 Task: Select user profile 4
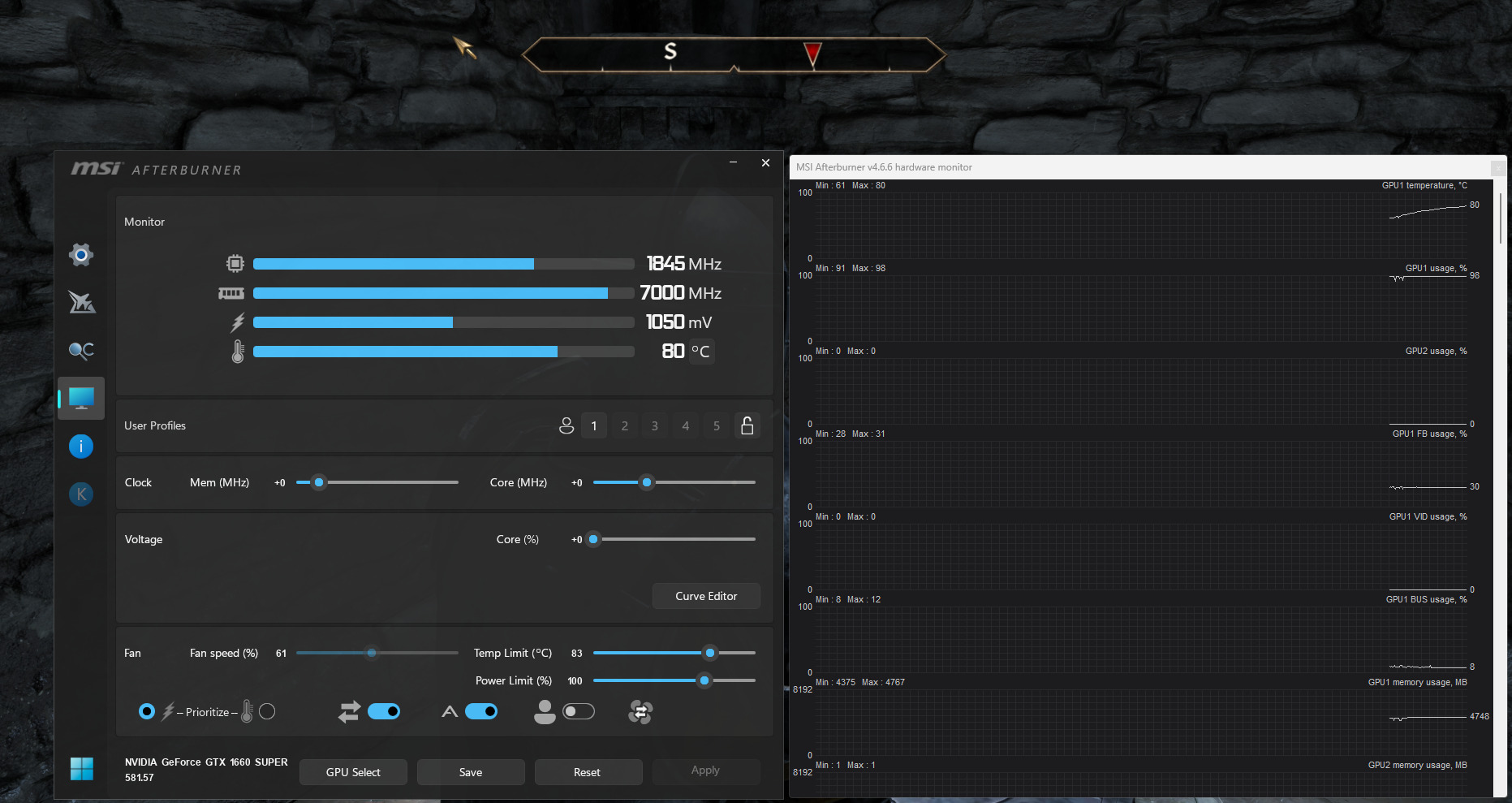click(x=686, y=425)
